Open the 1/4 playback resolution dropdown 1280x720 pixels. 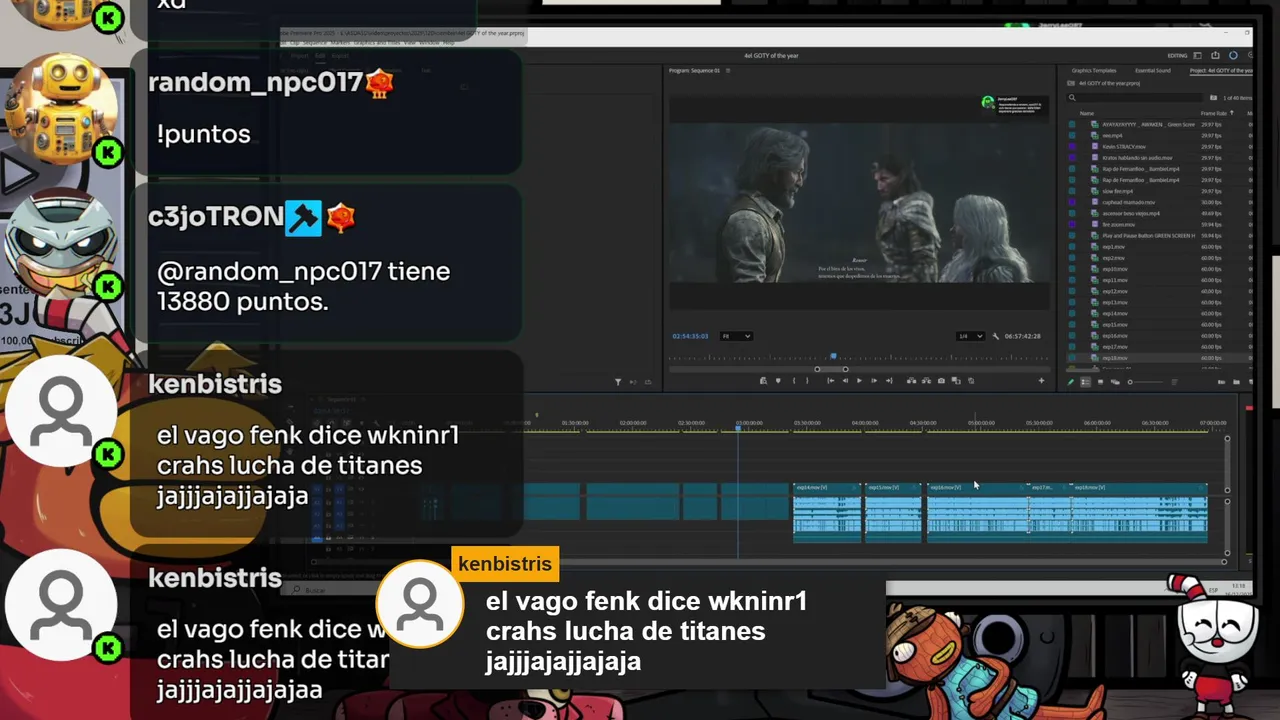(x=971, y=336)
